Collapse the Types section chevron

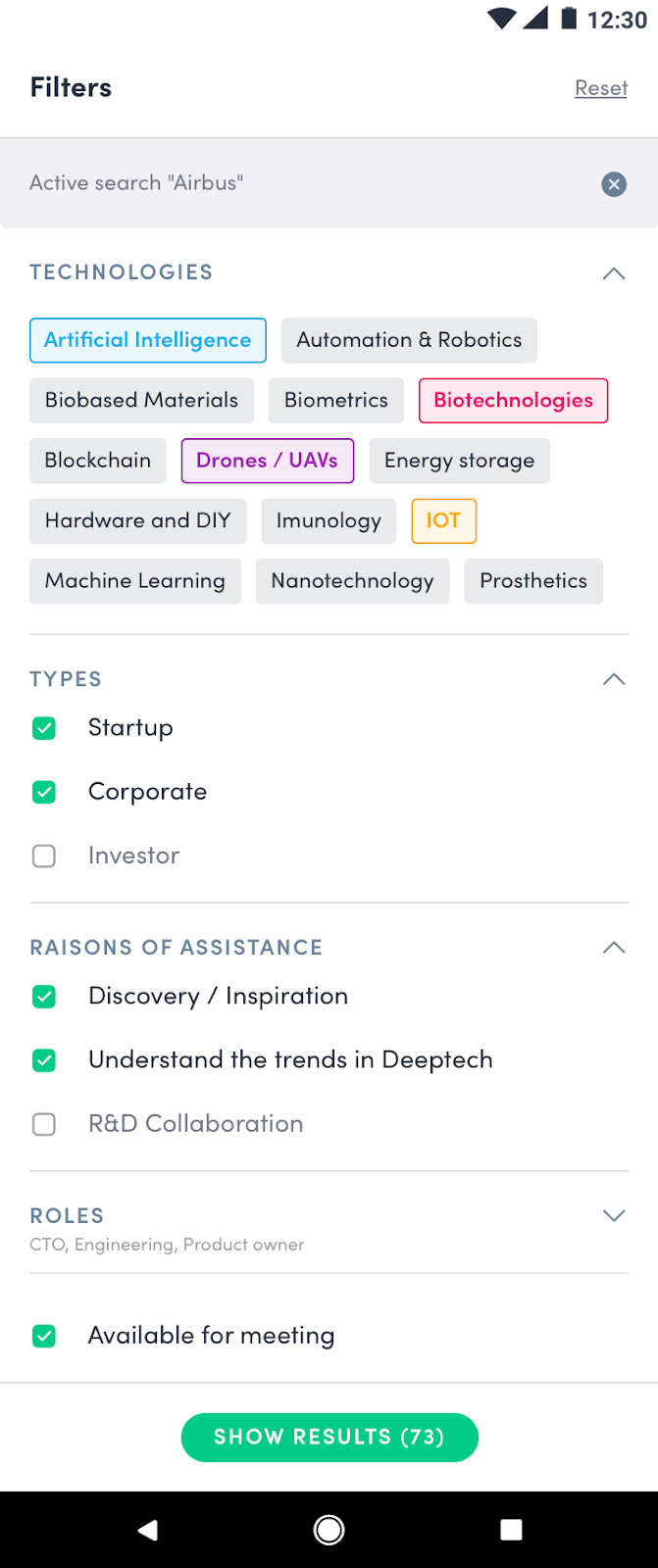pyautogui.click(x=614, y=679)
